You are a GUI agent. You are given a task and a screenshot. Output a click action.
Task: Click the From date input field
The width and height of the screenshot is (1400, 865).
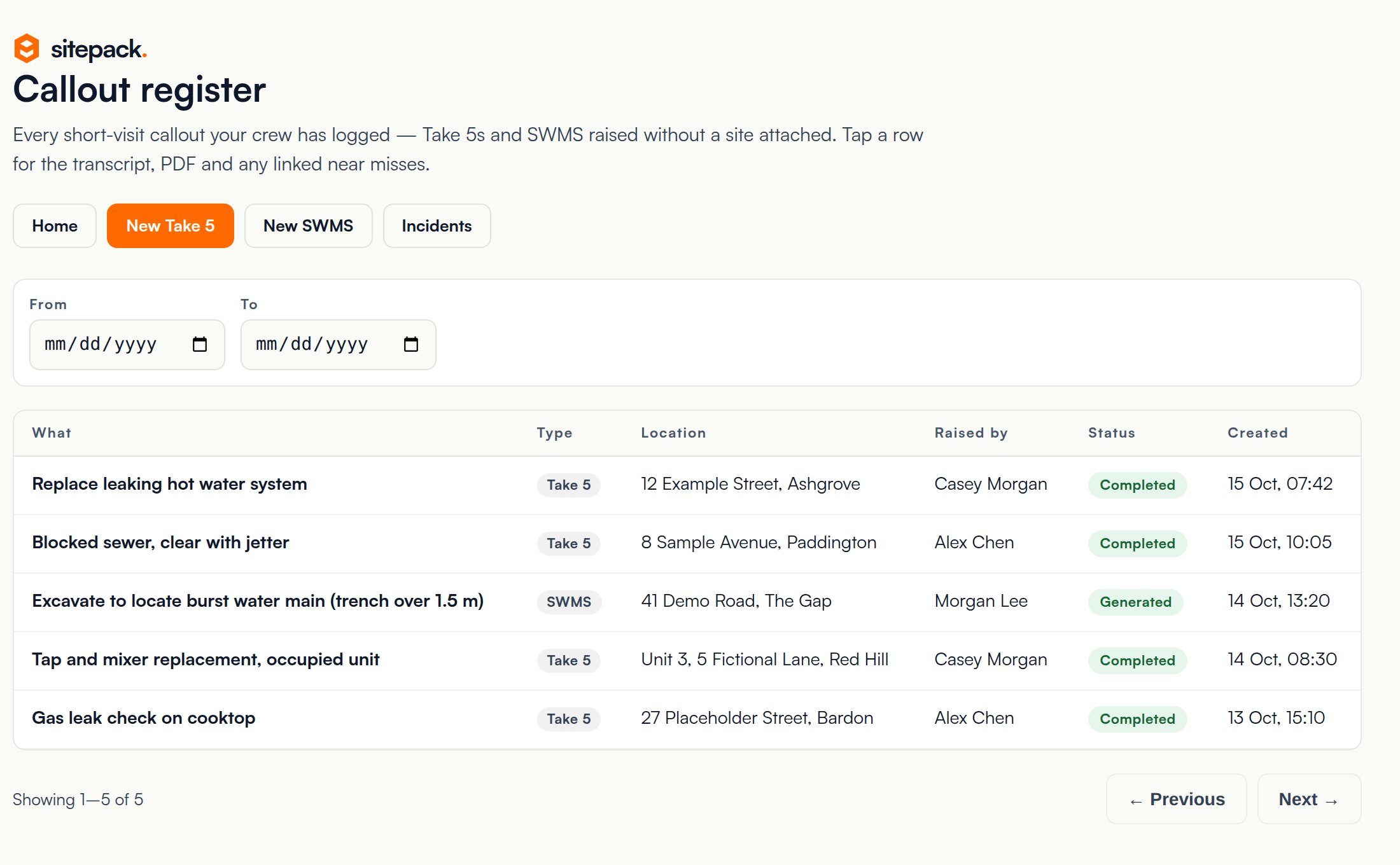coord(127,344)
